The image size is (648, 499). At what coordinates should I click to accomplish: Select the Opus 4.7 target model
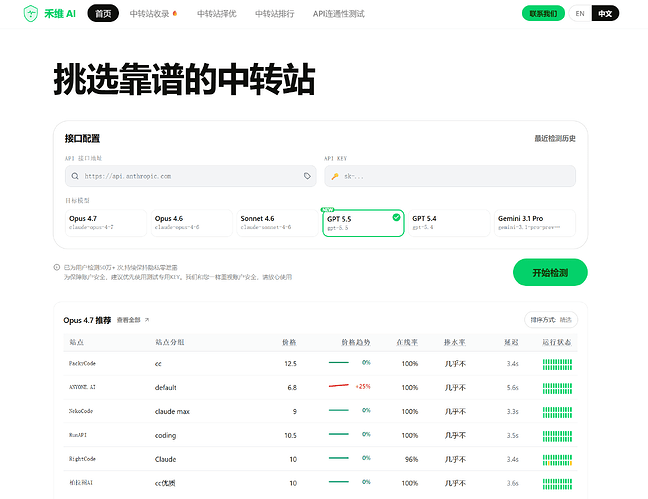[x=106, y=223]
